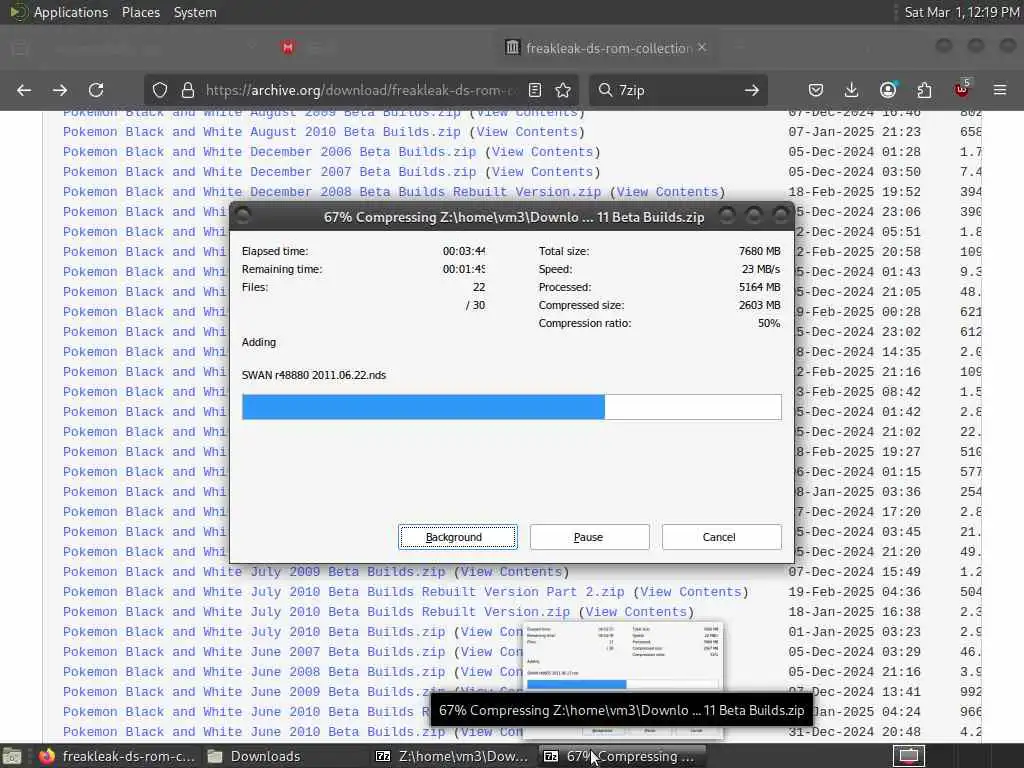Switch to 7-Zip Z:\home\vm3\Dow... taskbar entry

coord(452,756)
